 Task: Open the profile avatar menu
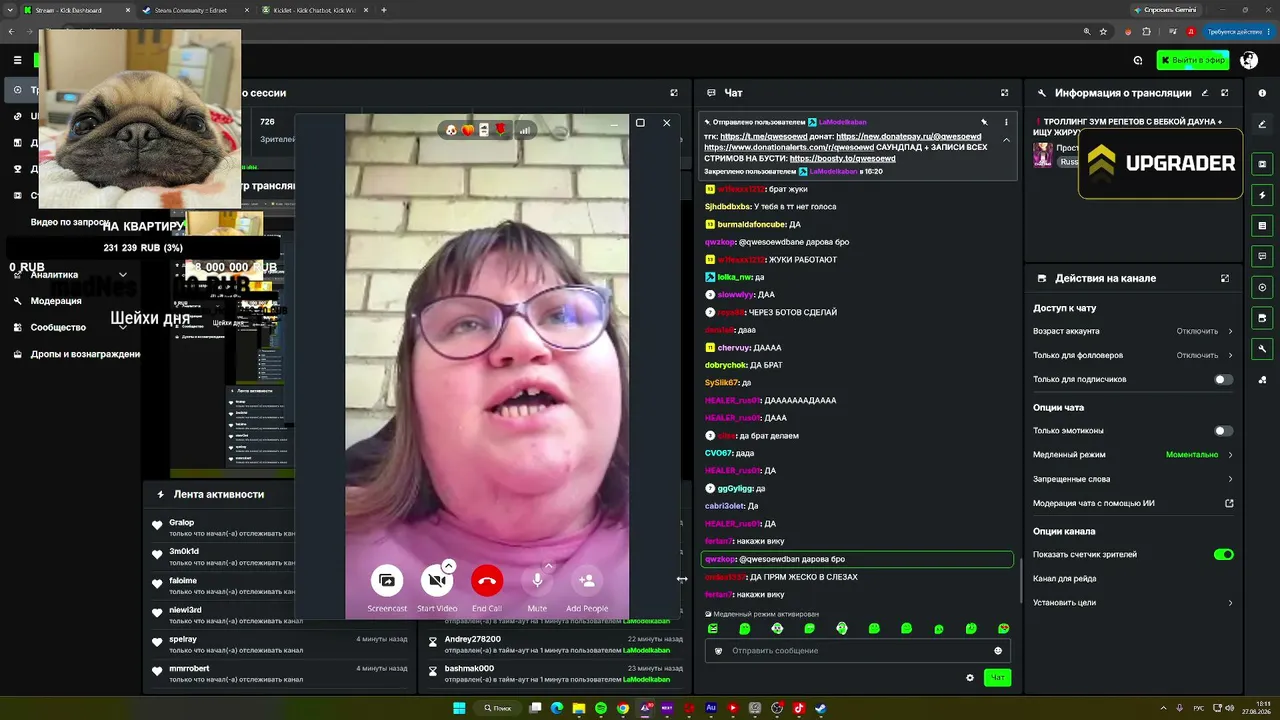pyautogui.click(x=1249, y=60)
